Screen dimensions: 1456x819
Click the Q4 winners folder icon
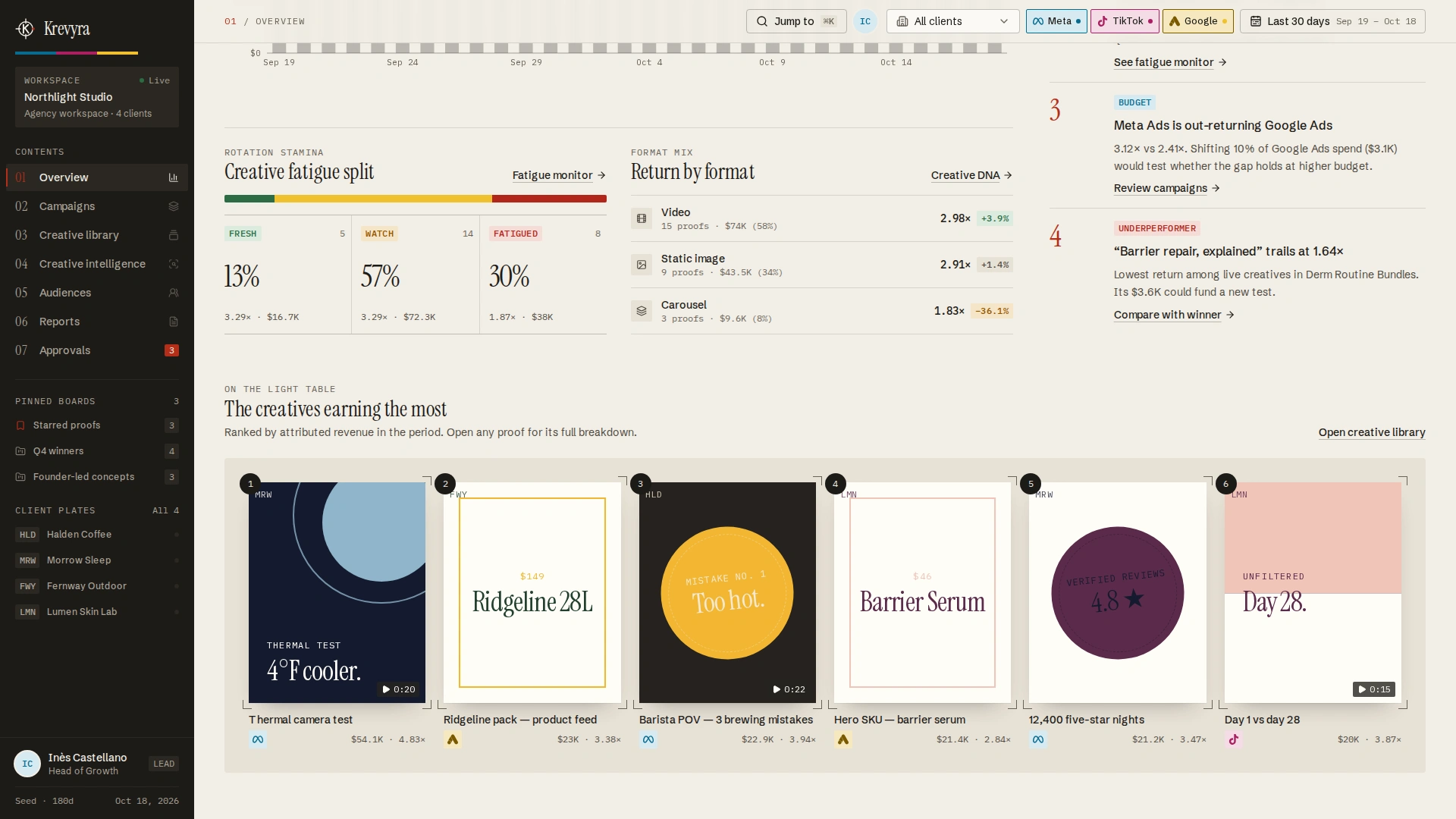20,451
